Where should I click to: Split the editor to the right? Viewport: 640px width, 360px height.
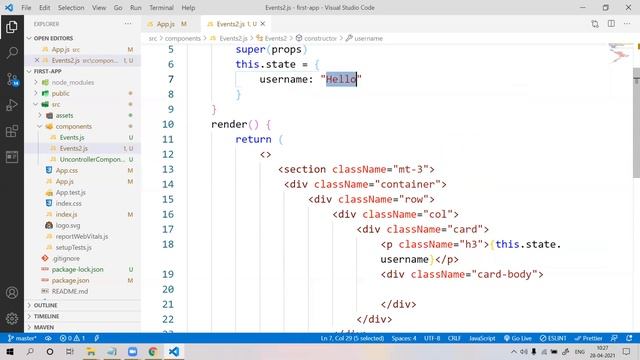[611, 24]
